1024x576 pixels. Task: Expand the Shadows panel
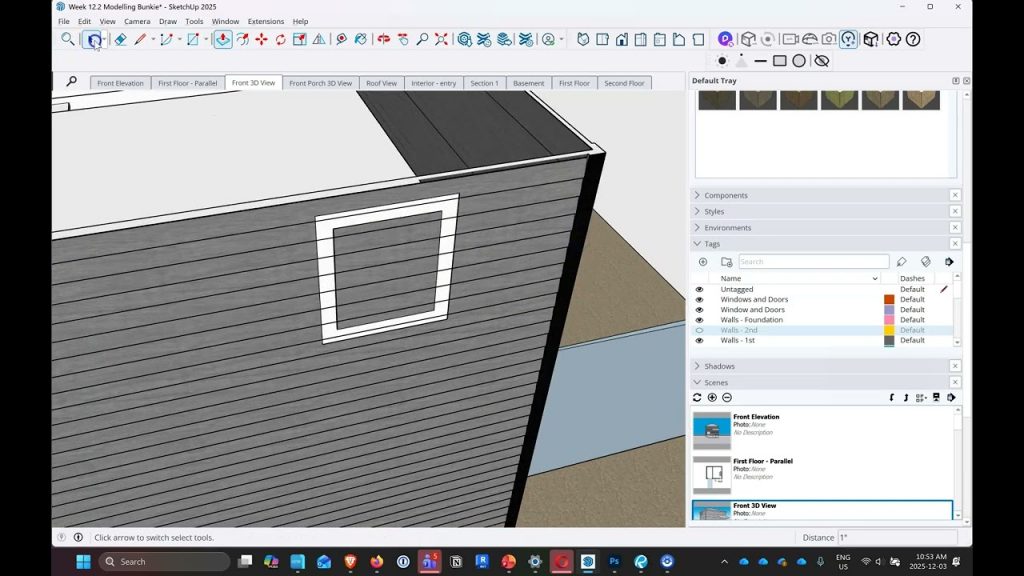coord(719,366)
